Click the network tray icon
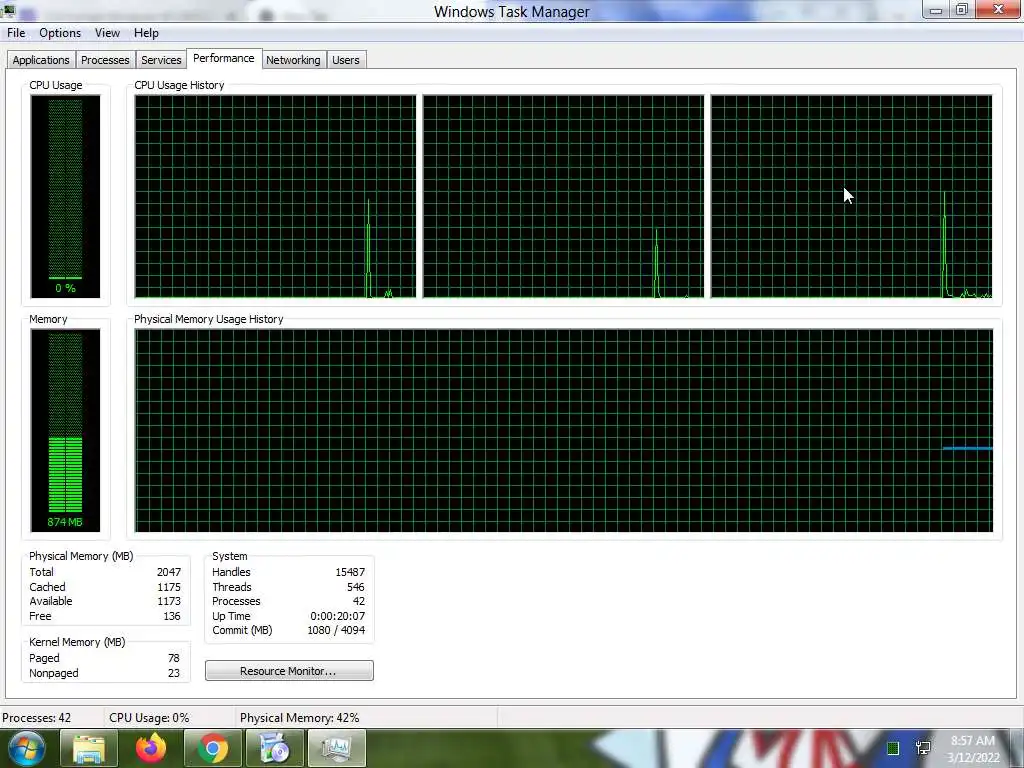This screenshot has height=768, width=1024. coord(923,748)
